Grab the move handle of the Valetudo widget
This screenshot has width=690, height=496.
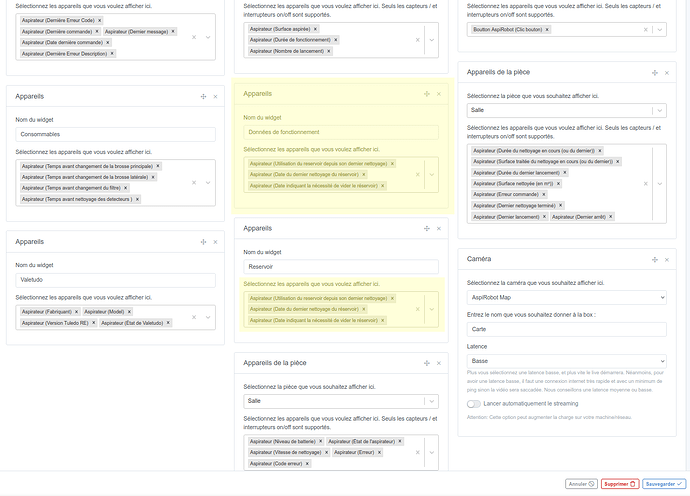[203, 241]
